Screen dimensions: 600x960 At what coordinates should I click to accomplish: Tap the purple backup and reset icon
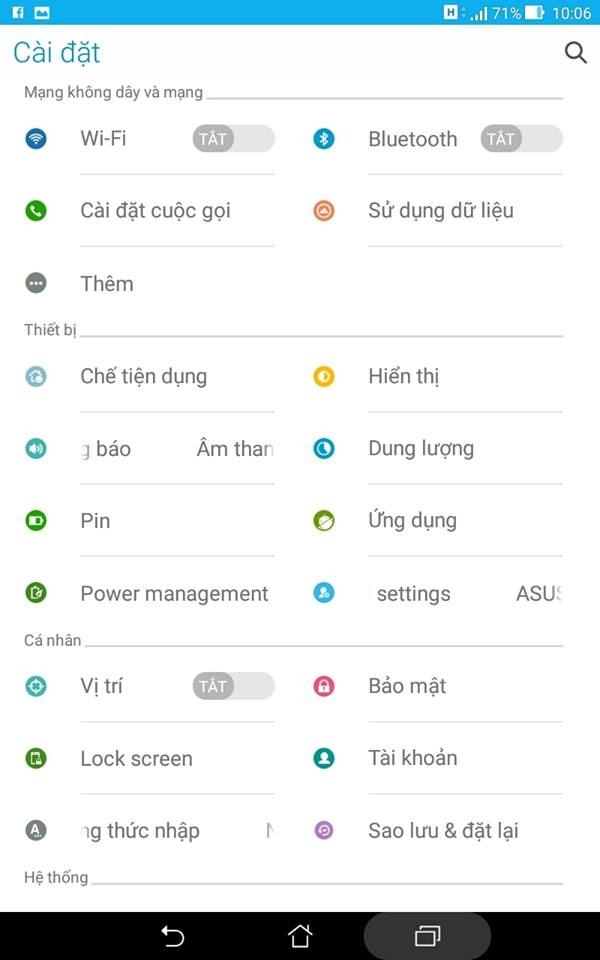click(324, 830)
